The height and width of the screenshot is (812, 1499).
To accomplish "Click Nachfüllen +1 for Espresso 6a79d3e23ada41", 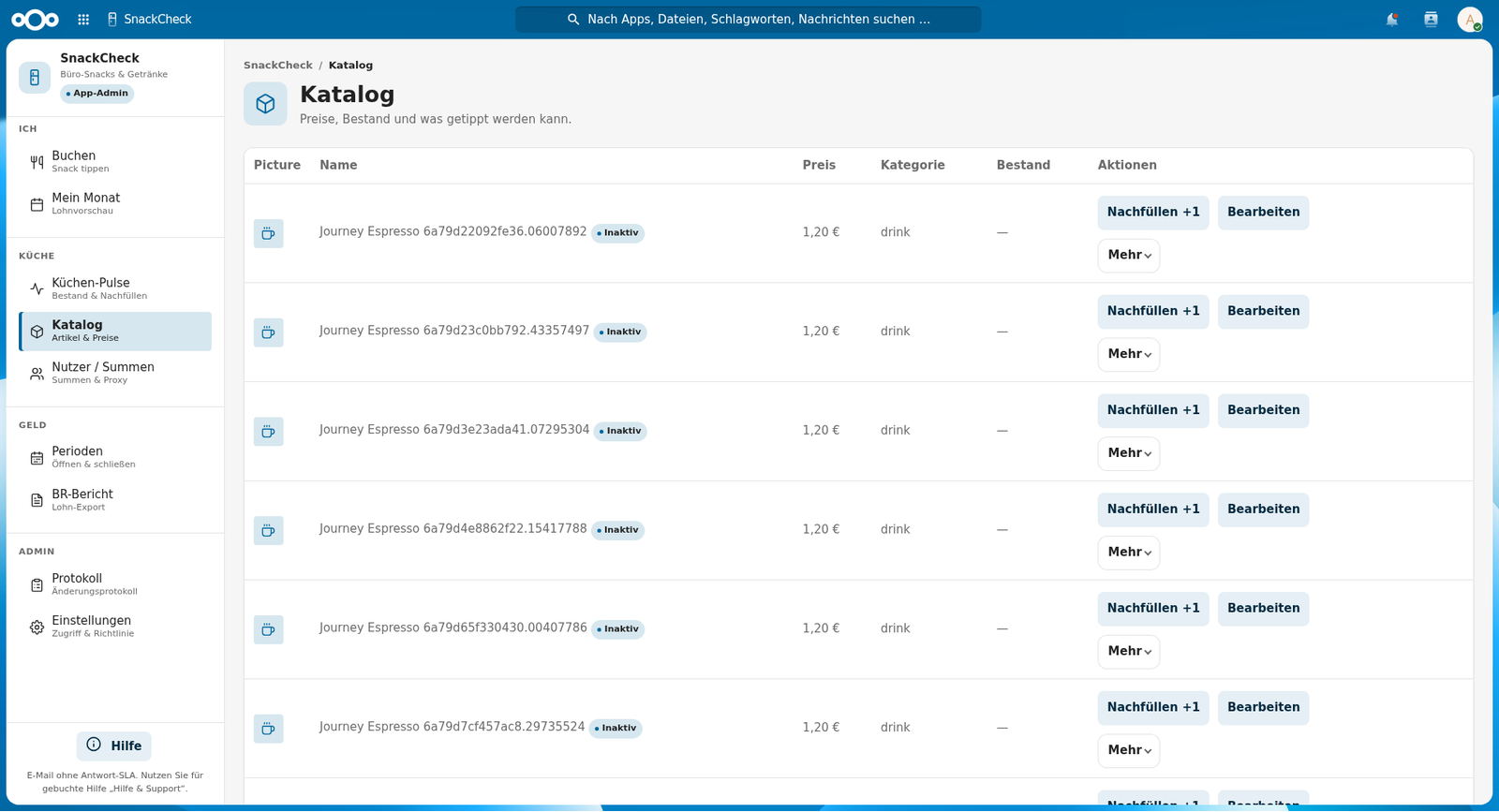I will (x=1153, y=411).
